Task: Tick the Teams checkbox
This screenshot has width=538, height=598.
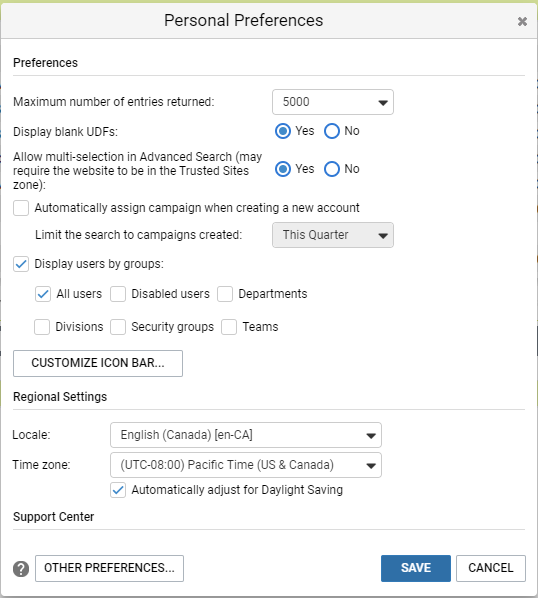Action: point(229,327)
